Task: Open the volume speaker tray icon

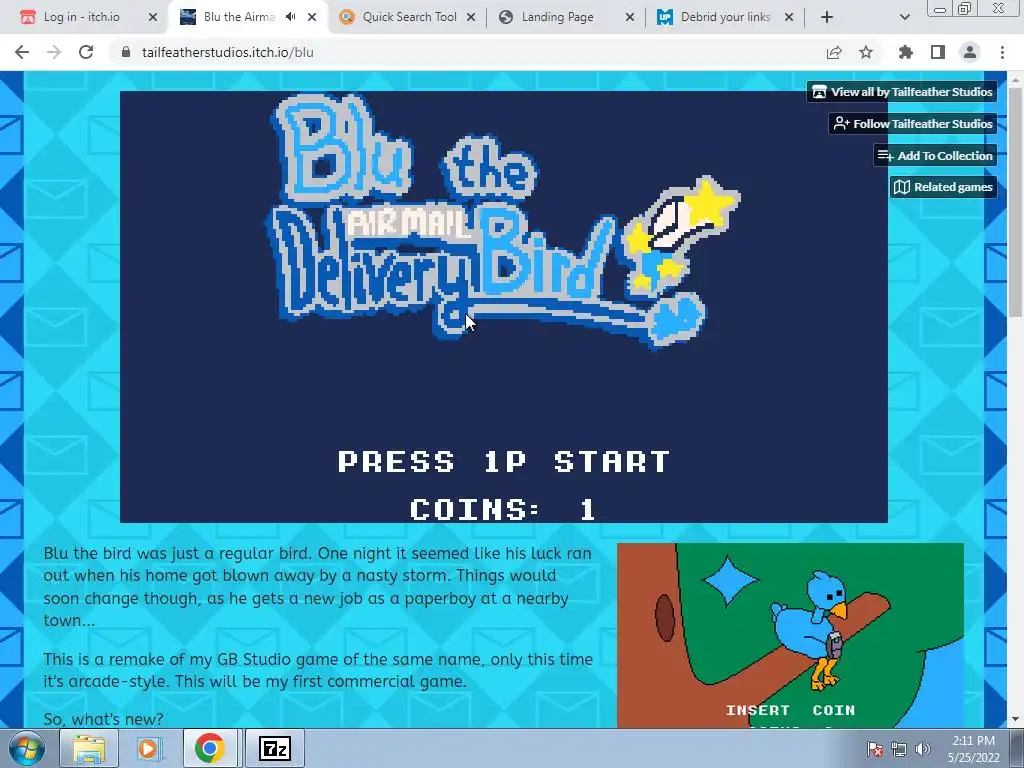Action: coord(922,748)
